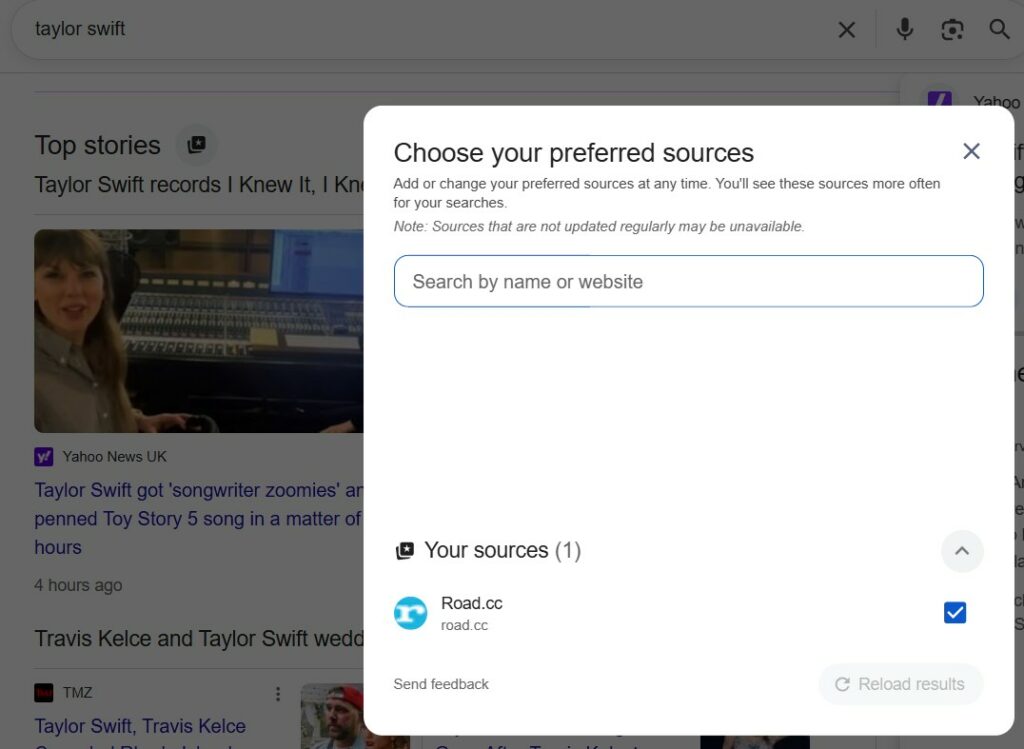1024x749 pixels.
Task: Click the Travis Kelce and Taylor Swift heading
Action: pyautogui.click(x=199, y=638)
